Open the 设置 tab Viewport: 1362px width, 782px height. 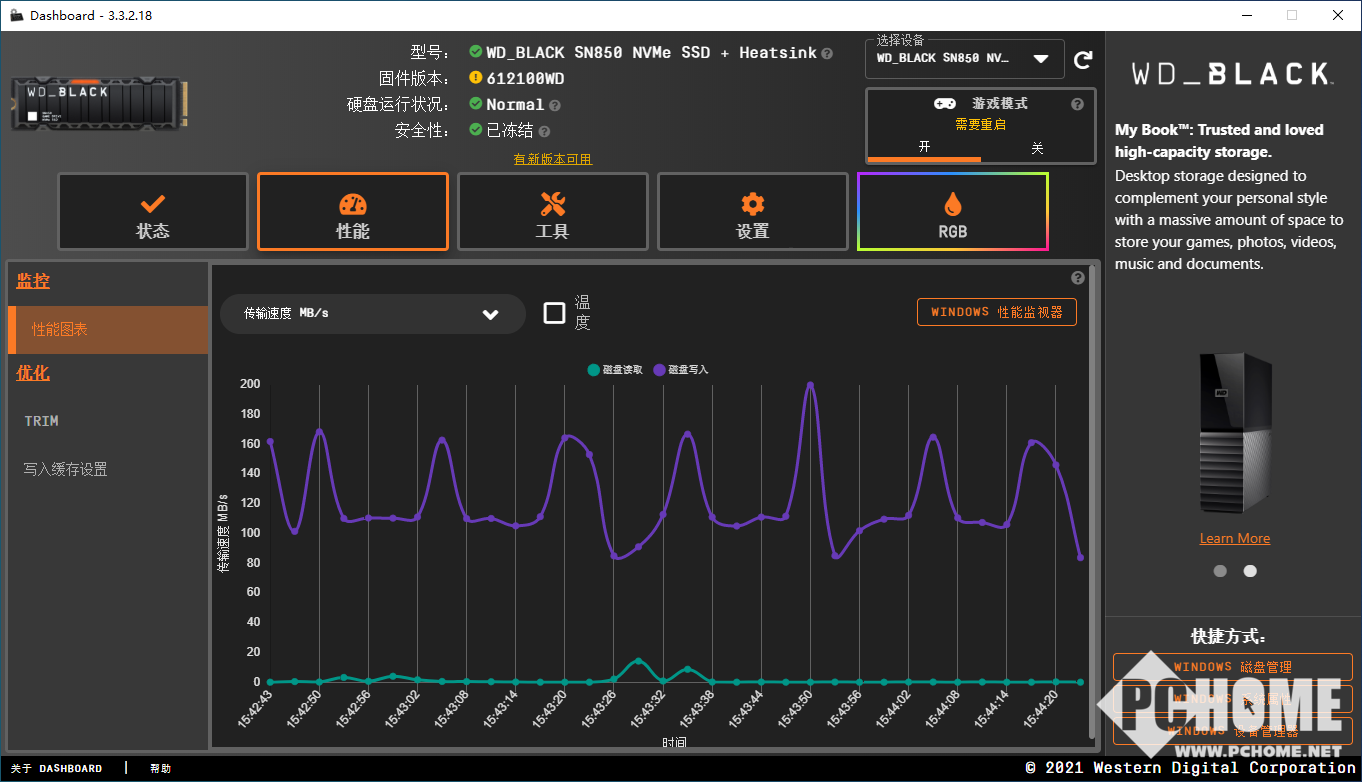click(753, 212)
